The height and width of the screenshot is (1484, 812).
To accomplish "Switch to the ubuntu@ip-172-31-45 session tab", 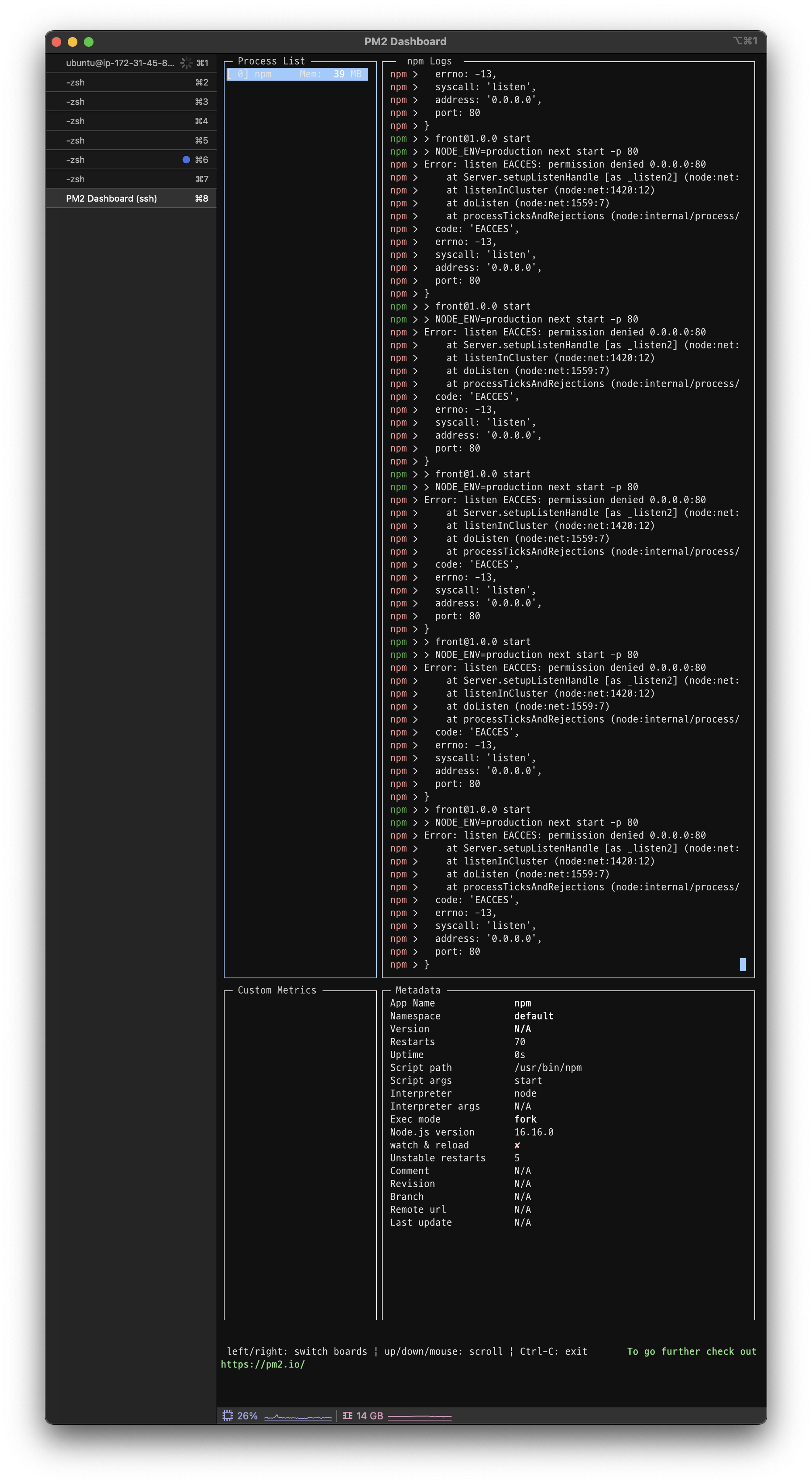I will click(120, 63).
